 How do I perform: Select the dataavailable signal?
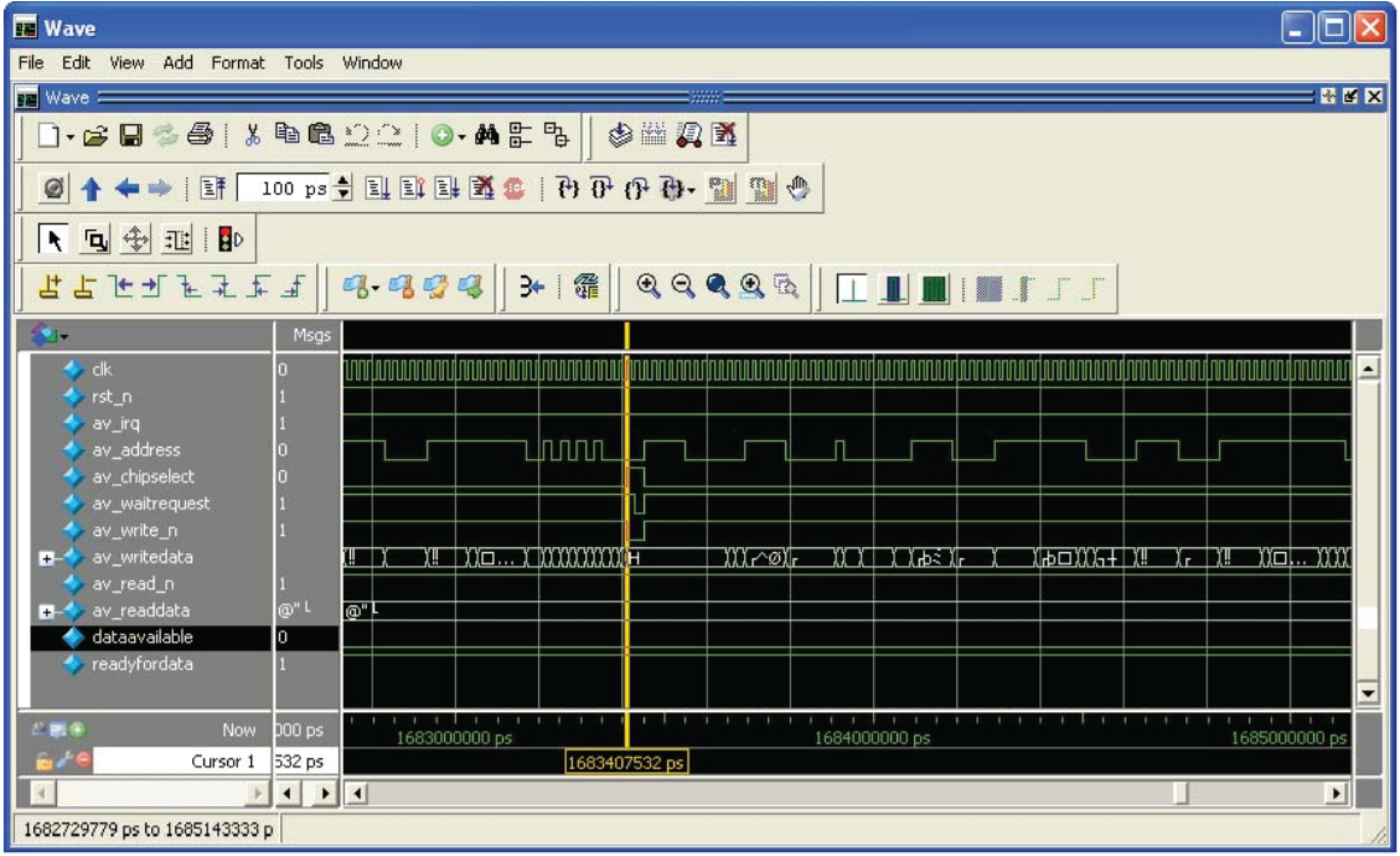click(142, 638)
